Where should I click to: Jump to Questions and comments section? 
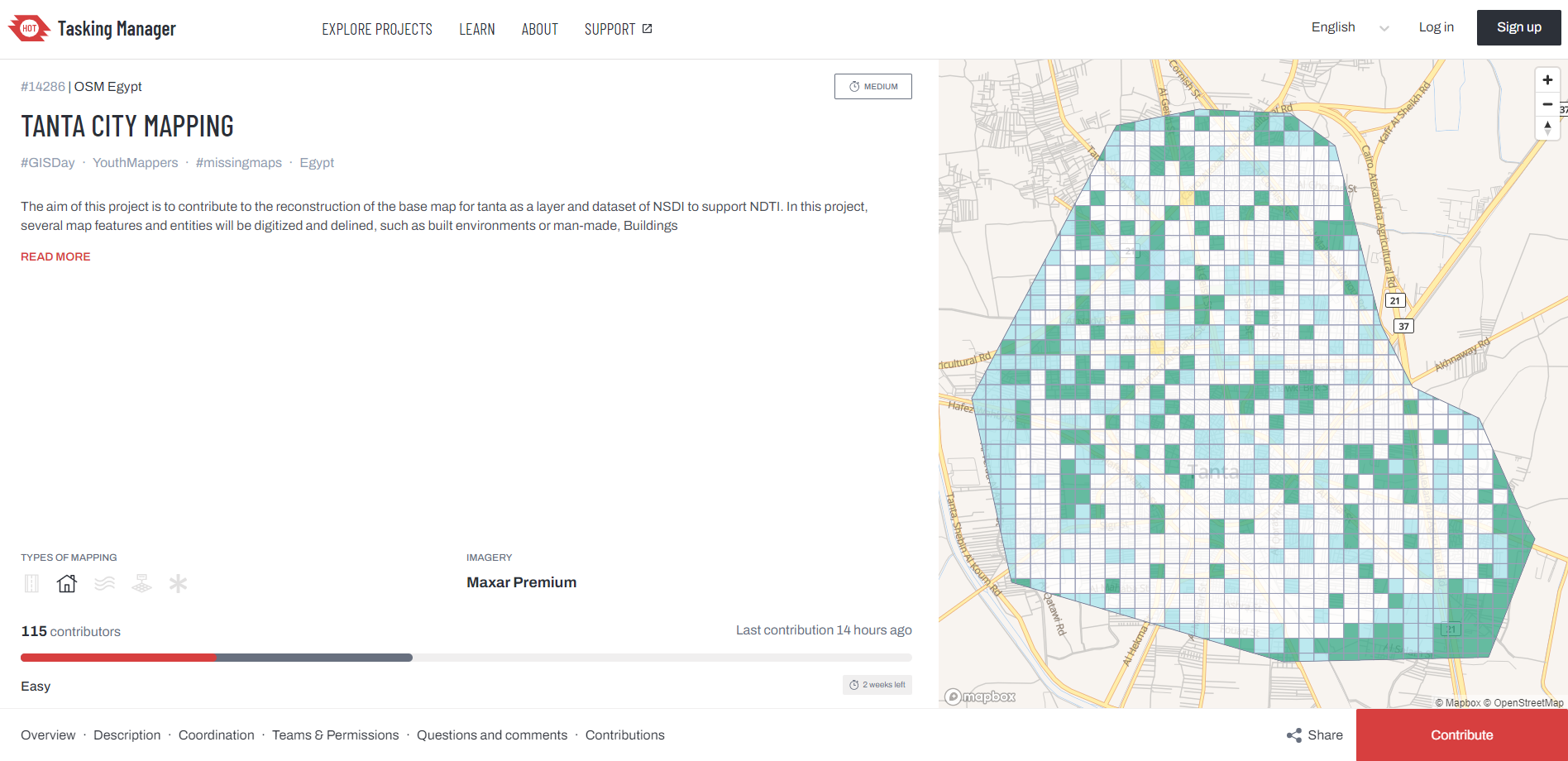click(492, 735)
